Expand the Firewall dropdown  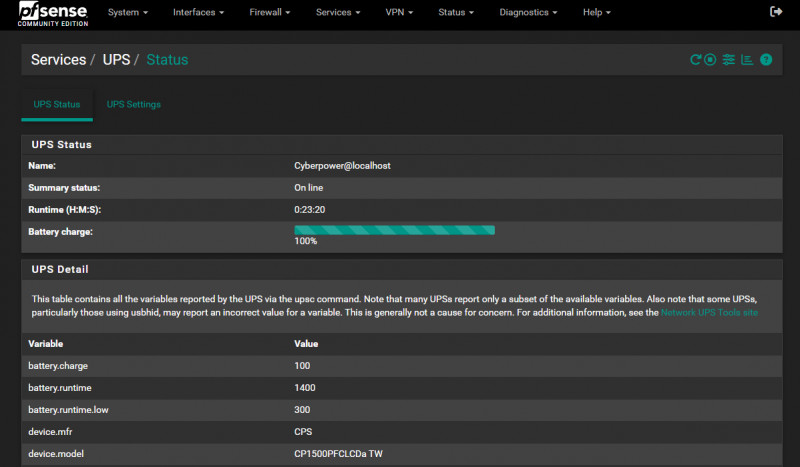[x=270, y=13]
